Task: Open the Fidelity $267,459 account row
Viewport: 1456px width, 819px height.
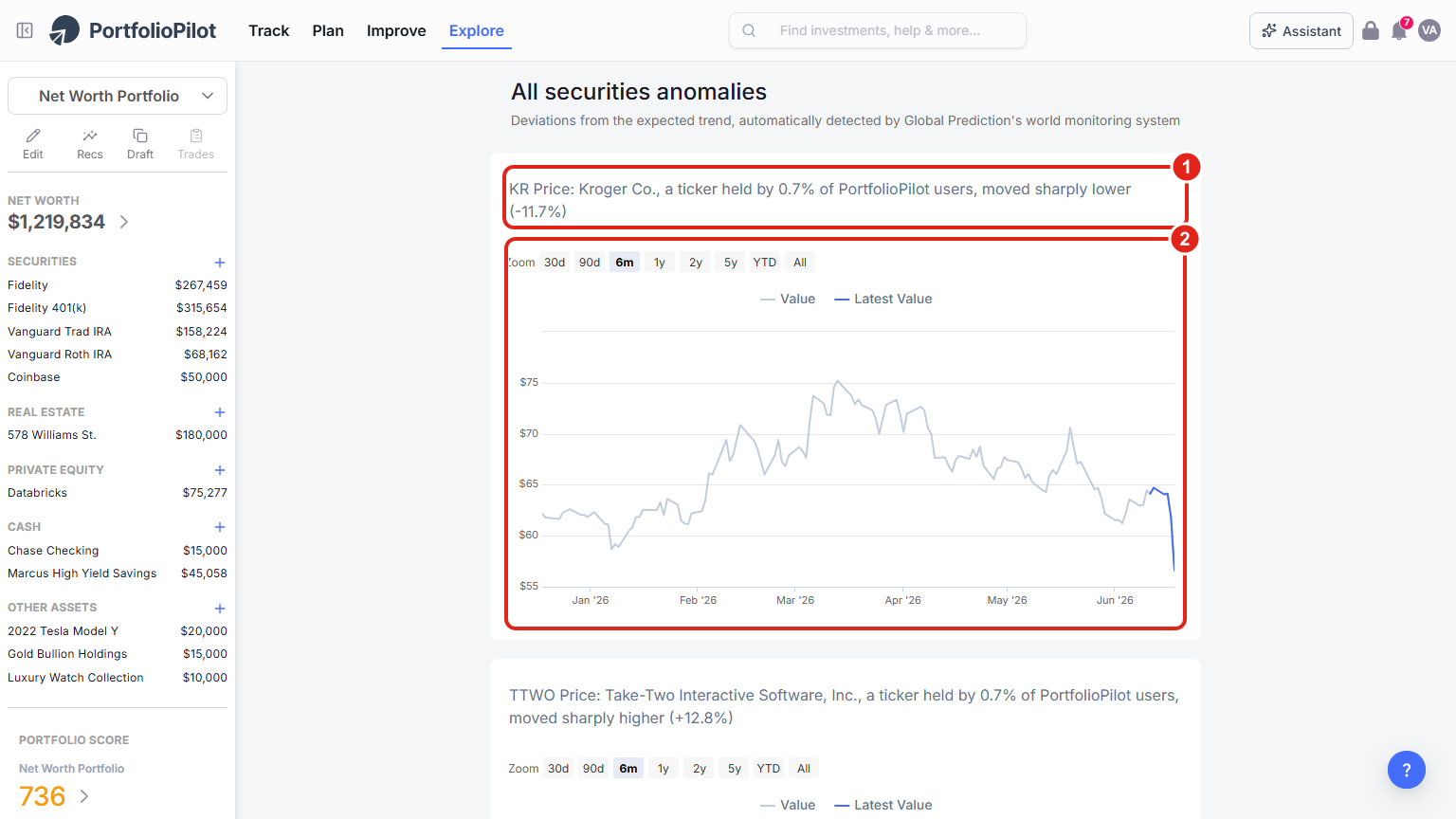Action: tap(118, 285)
